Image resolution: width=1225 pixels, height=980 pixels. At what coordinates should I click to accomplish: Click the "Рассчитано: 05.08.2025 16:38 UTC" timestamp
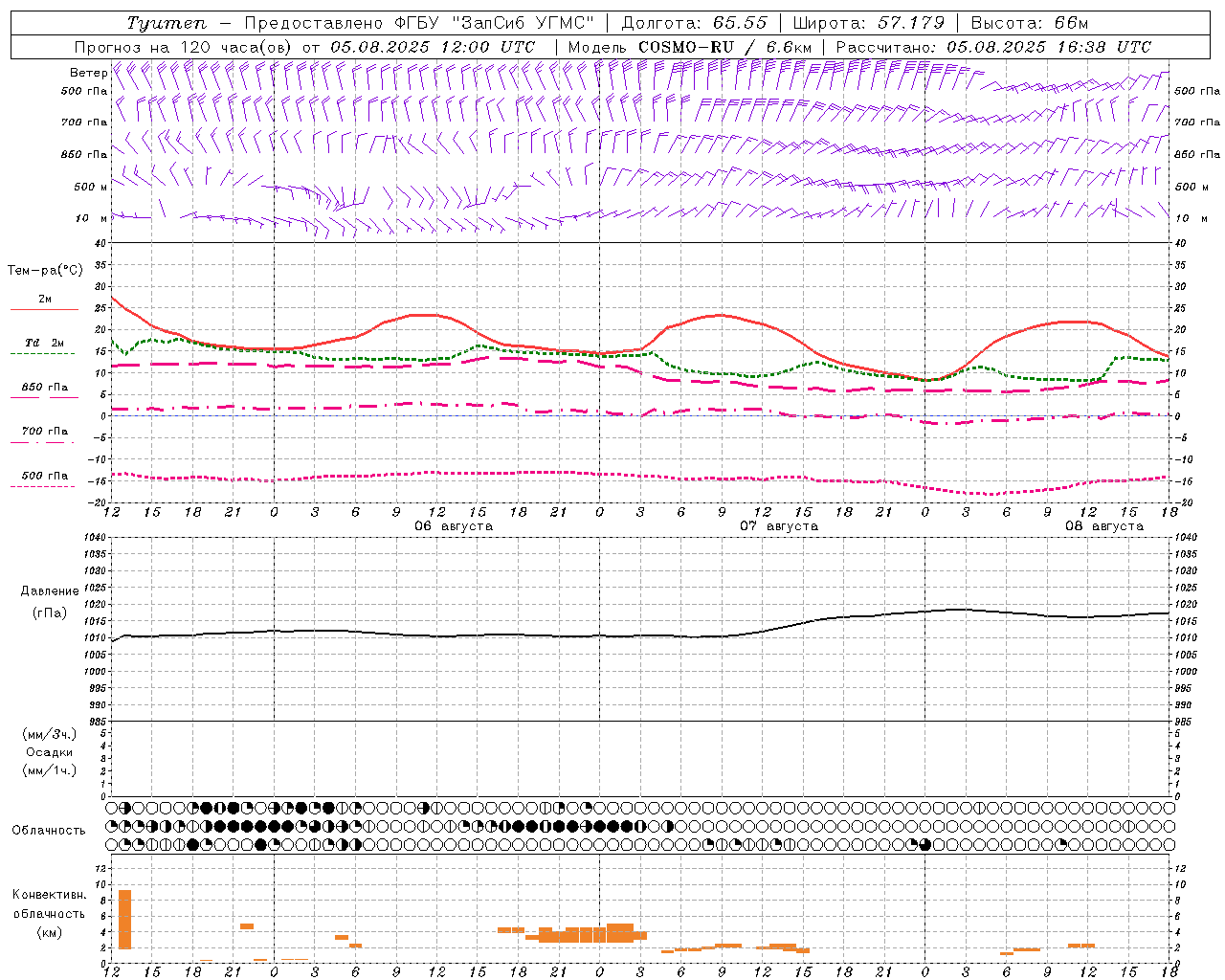[993, 47]
